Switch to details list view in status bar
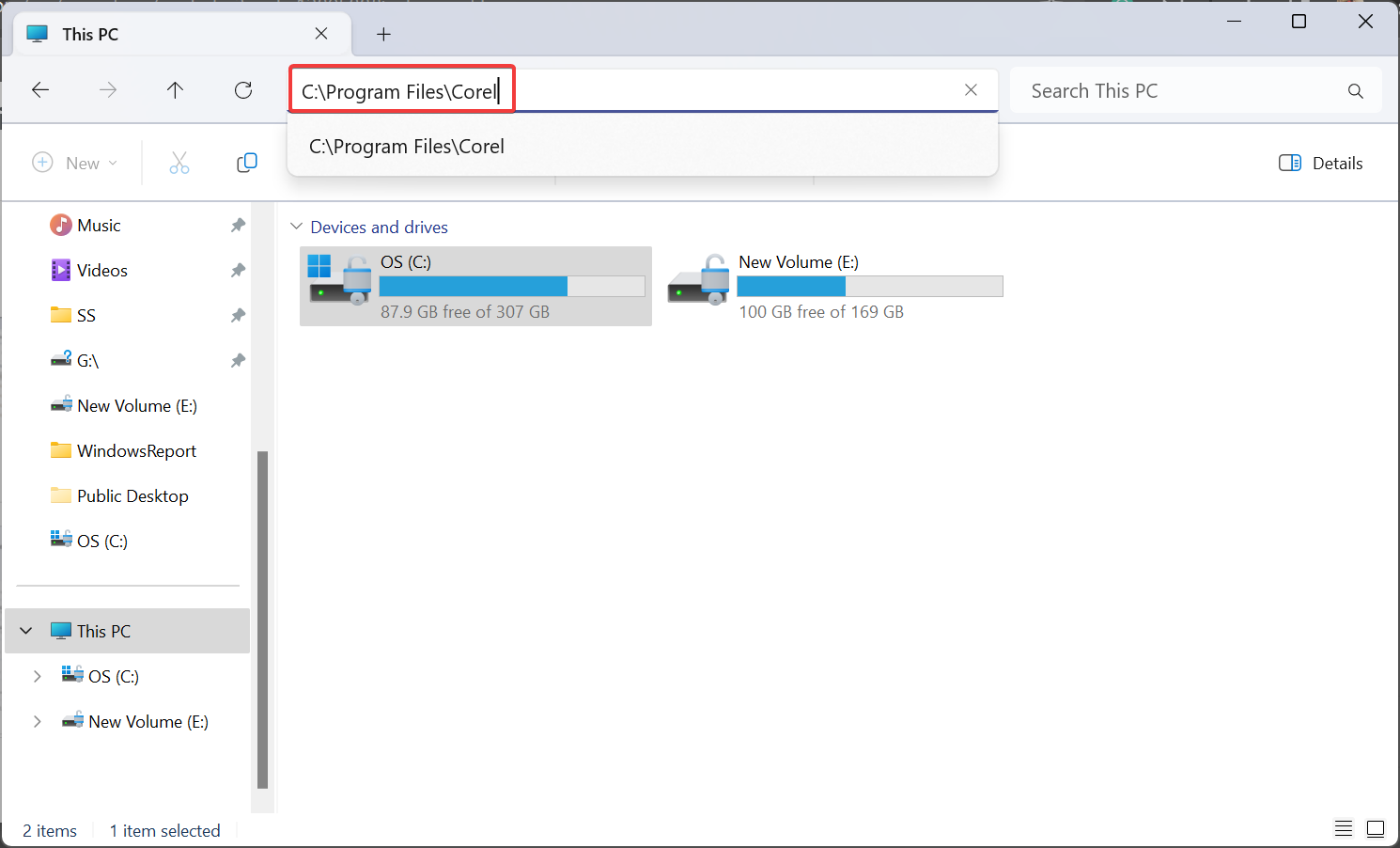This screenshot has height=848, width=1400. coord(1343,828)
